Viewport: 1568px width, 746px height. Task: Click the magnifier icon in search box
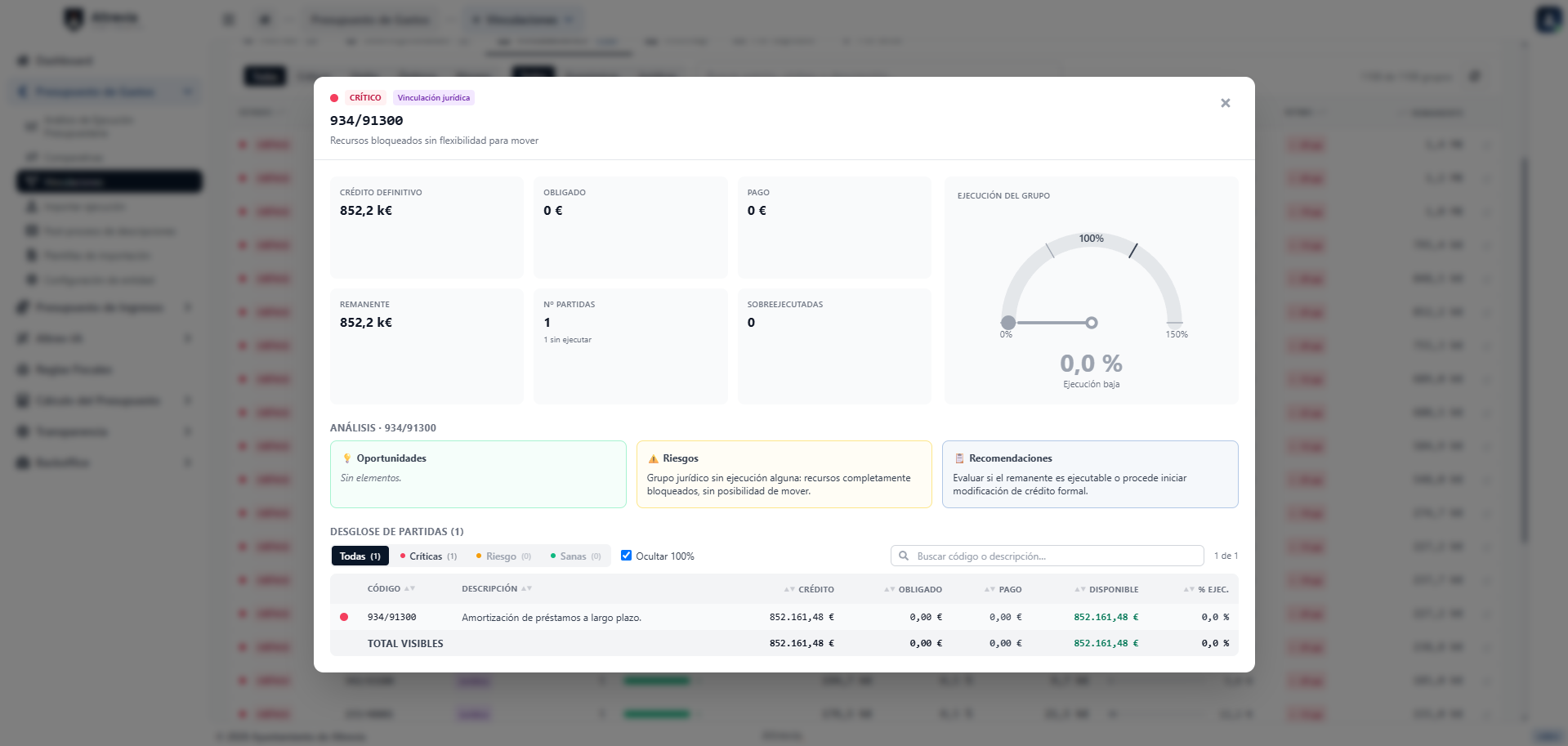pyautogui.click(x=904, y=556)
